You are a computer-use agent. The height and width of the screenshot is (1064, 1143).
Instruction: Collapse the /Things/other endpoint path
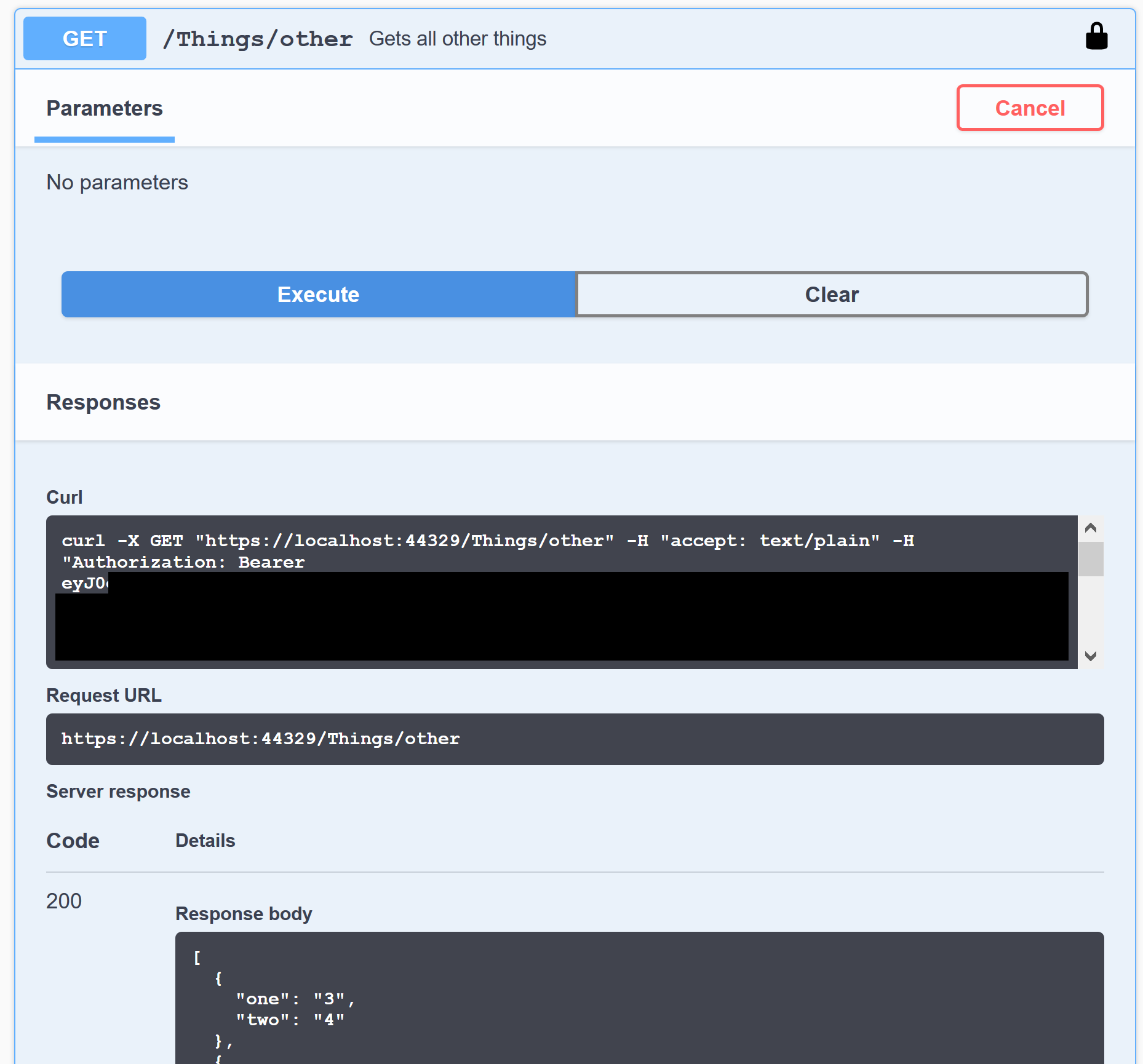click(x=258, y=39)
